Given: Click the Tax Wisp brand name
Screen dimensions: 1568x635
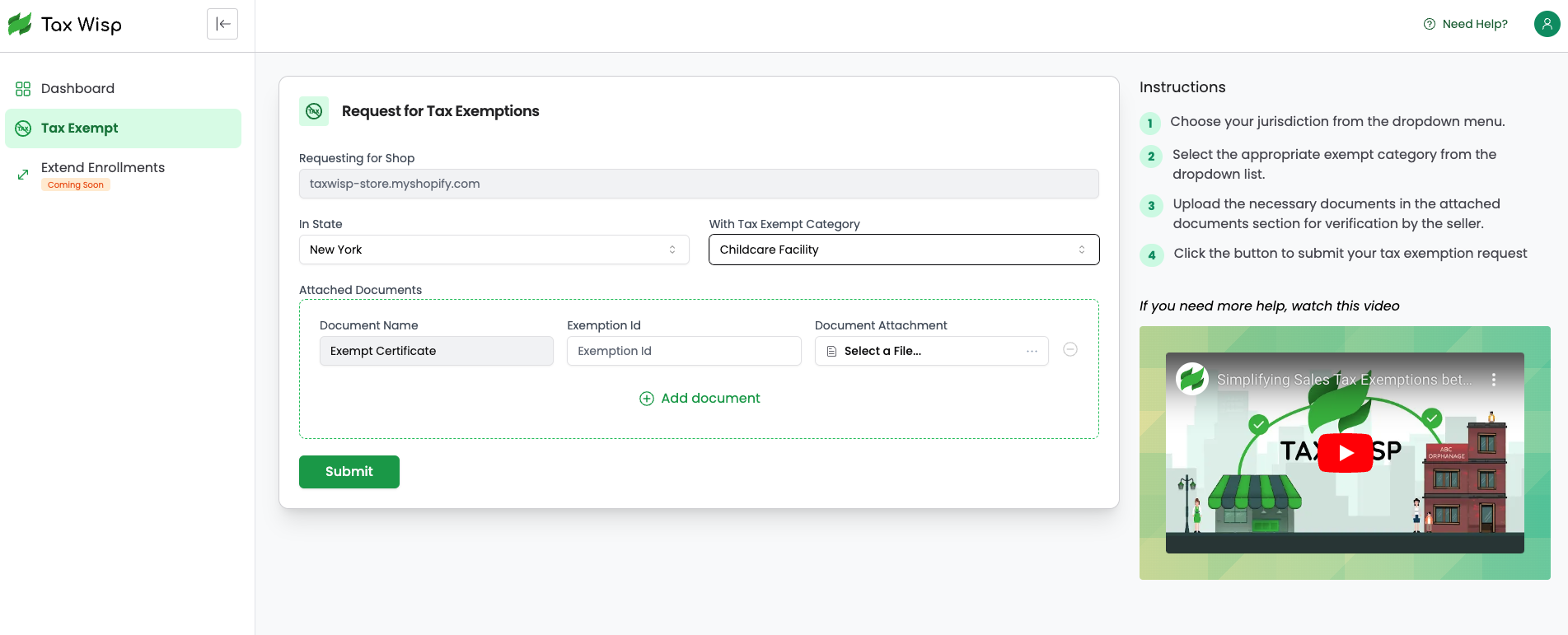Looking at the screenshot, I should (x=82, y=25).
